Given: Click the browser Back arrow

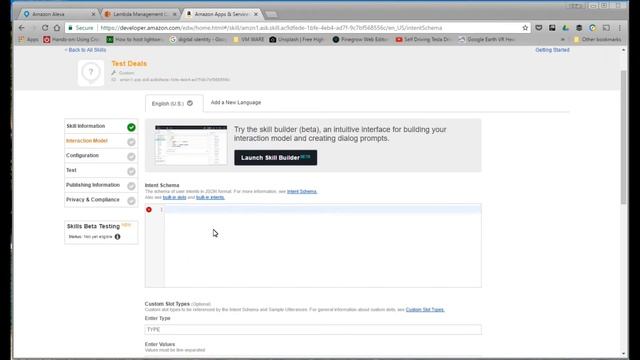Looking at the screenshot, I should [22, 28].
